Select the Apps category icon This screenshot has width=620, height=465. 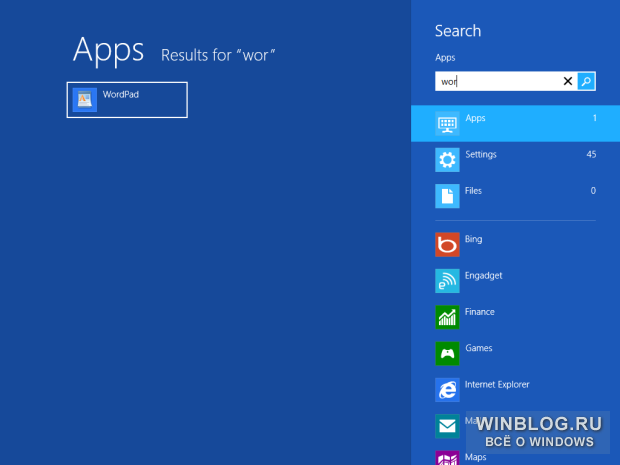447,123
